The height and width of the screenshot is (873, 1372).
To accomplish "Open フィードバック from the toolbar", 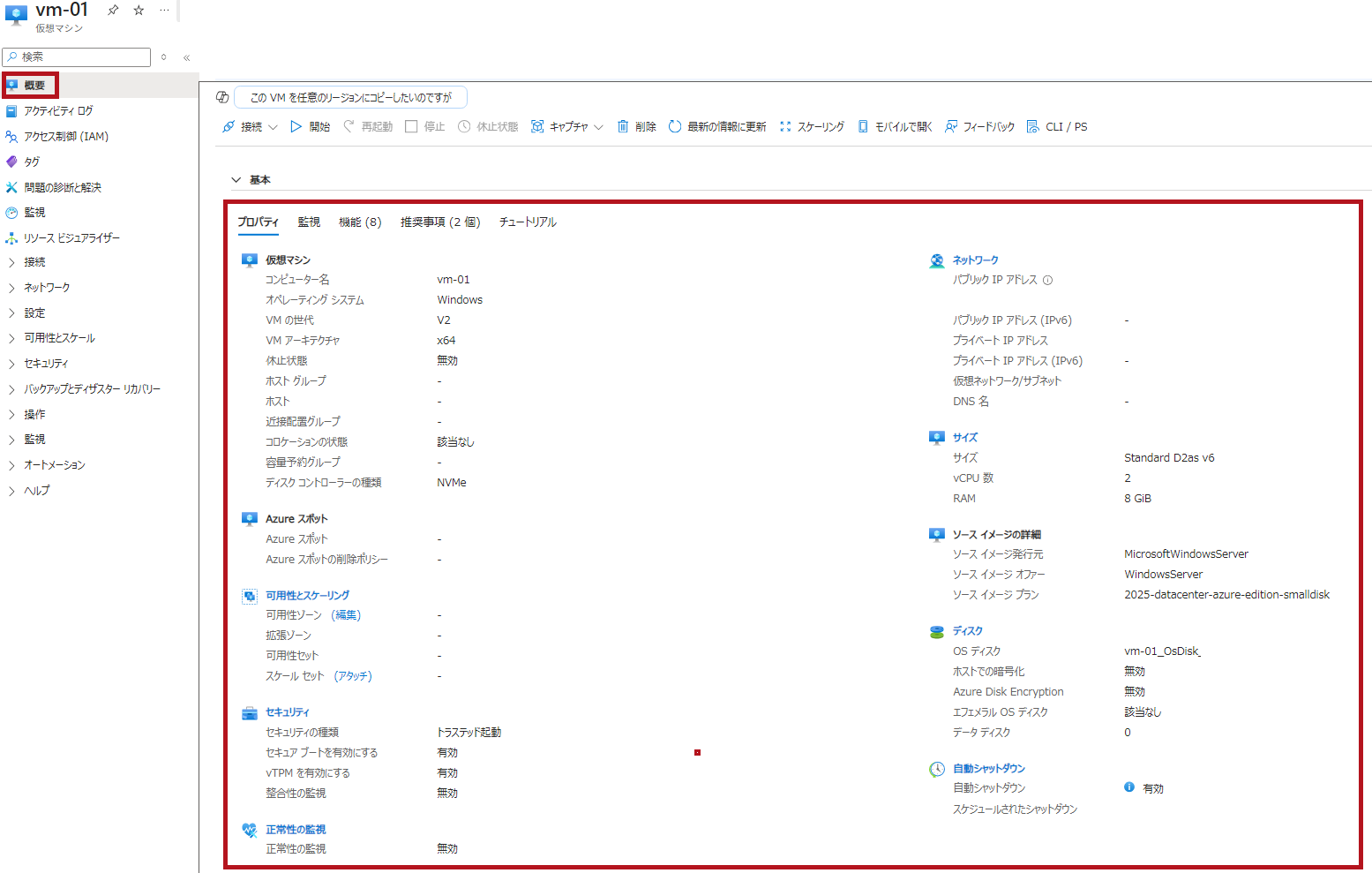I will (x=979, y=127).
